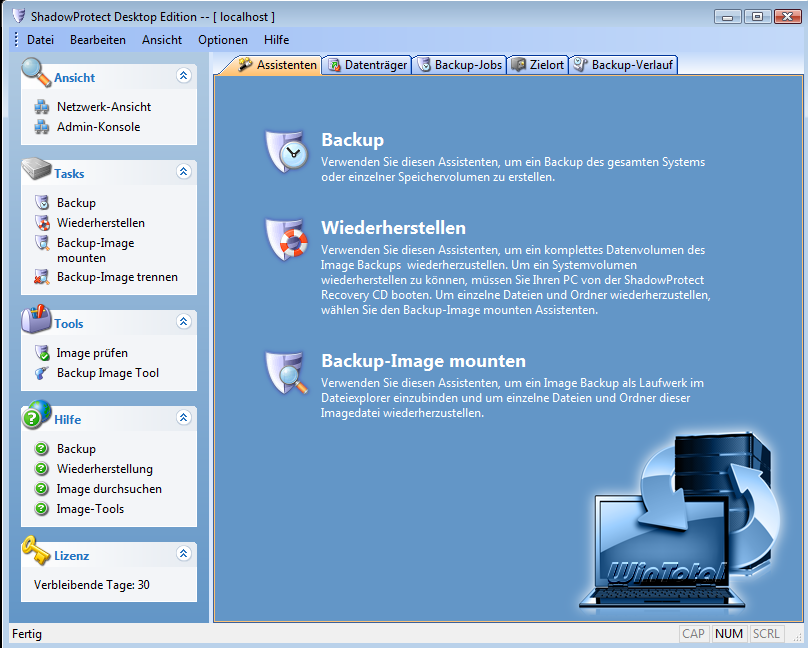Open the Hilfe menu in menu bar

[x=276, y=40]
